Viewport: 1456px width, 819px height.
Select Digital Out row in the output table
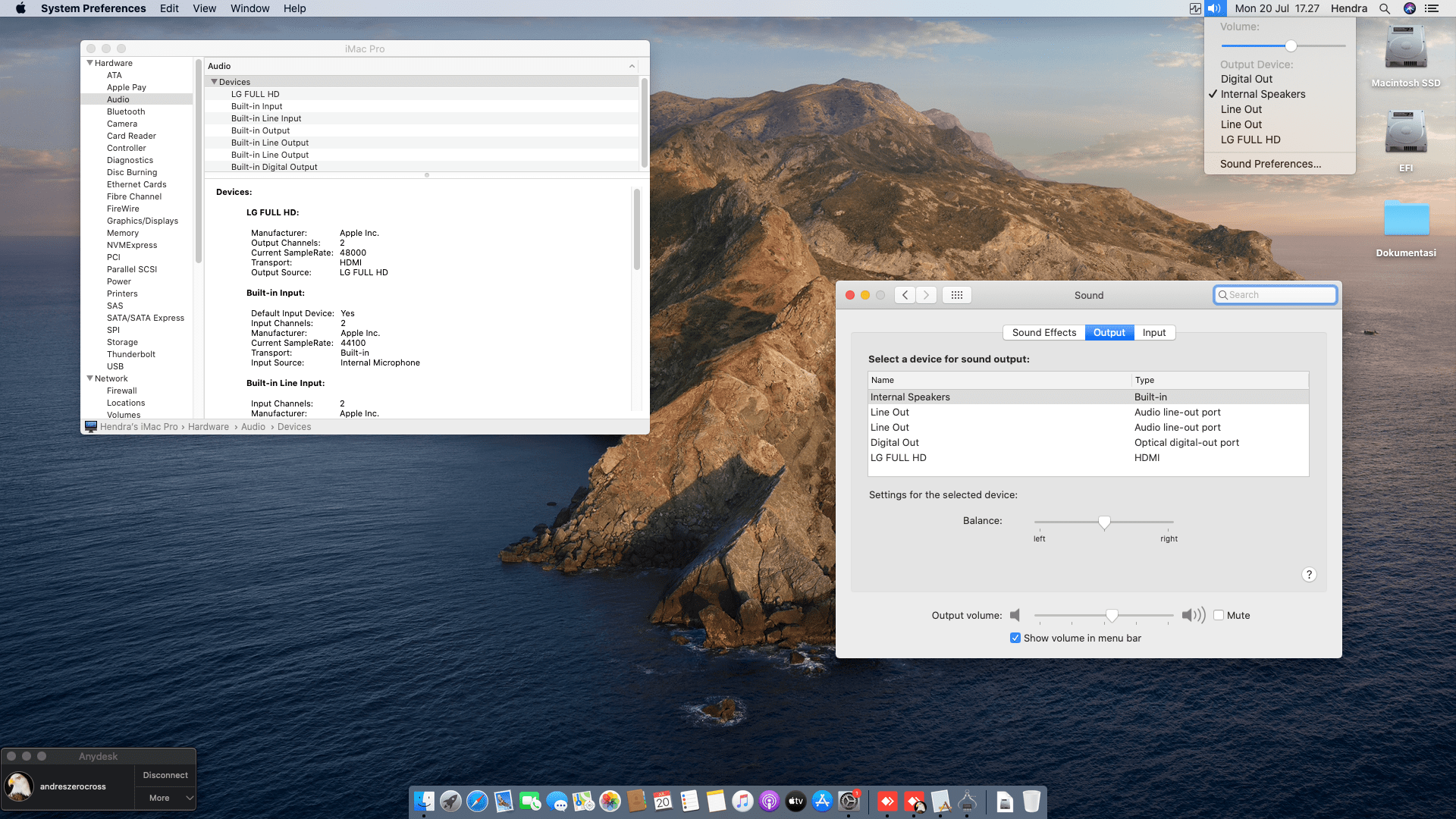tap(1088, 443)
